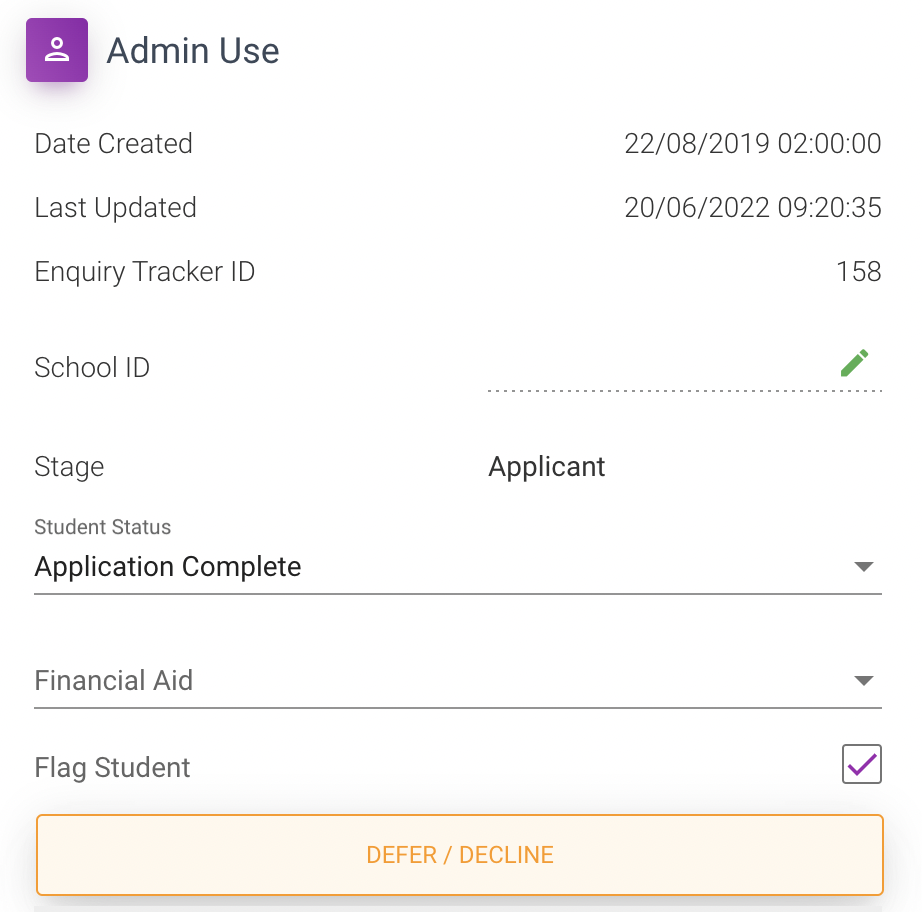Edit School ID with green pencil icon
Viewport: 922px width, 912px height.
[854, 363]
